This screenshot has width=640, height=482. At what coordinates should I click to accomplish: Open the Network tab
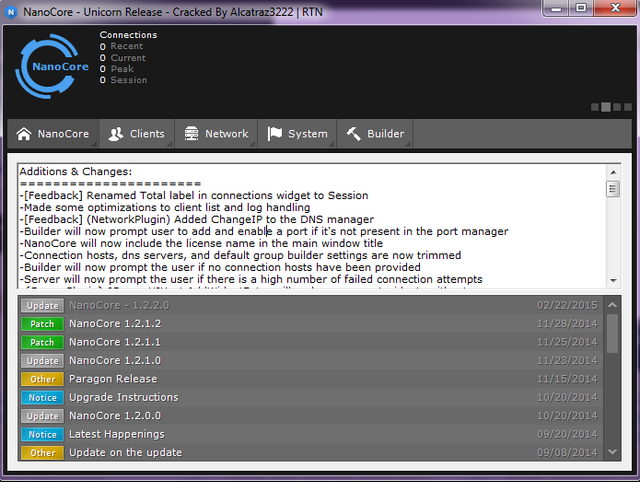tap(216, 134)
